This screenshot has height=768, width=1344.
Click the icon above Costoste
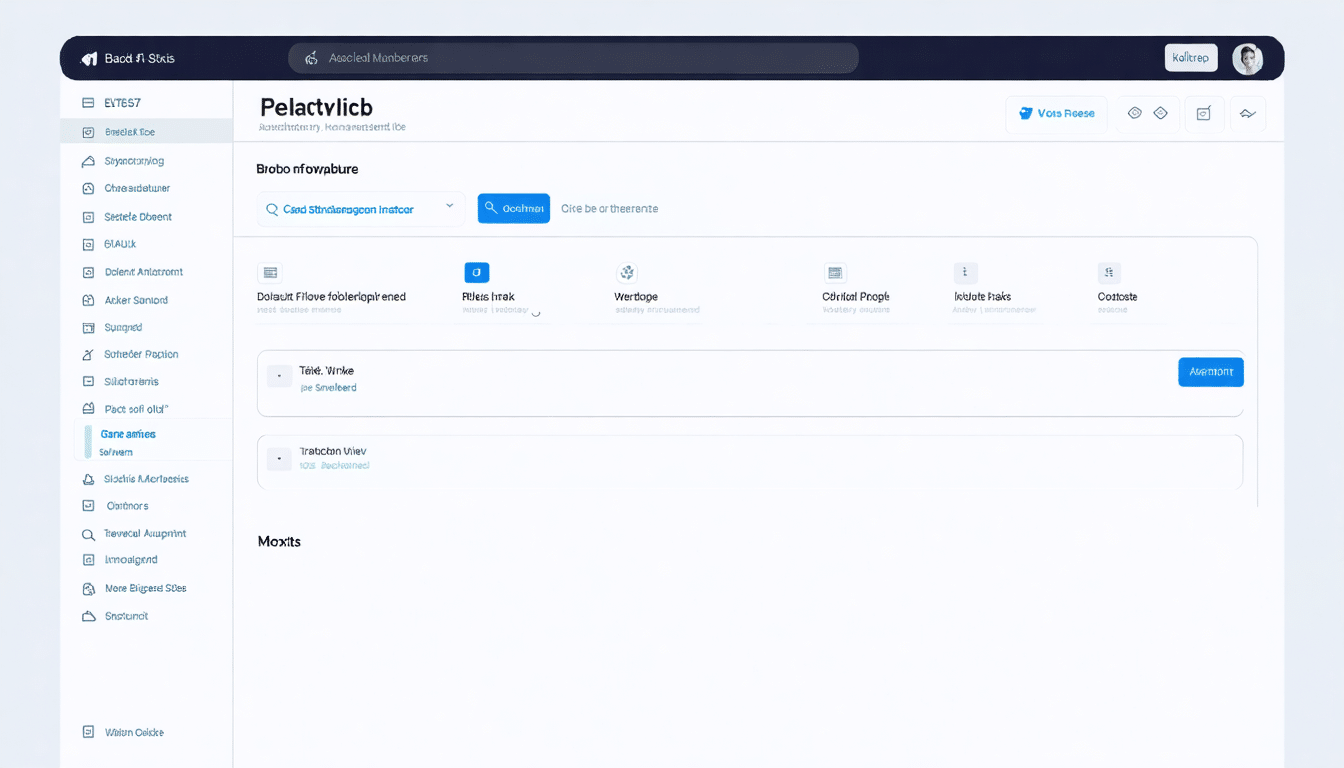pyautogui.click(x=1109, y=272)
